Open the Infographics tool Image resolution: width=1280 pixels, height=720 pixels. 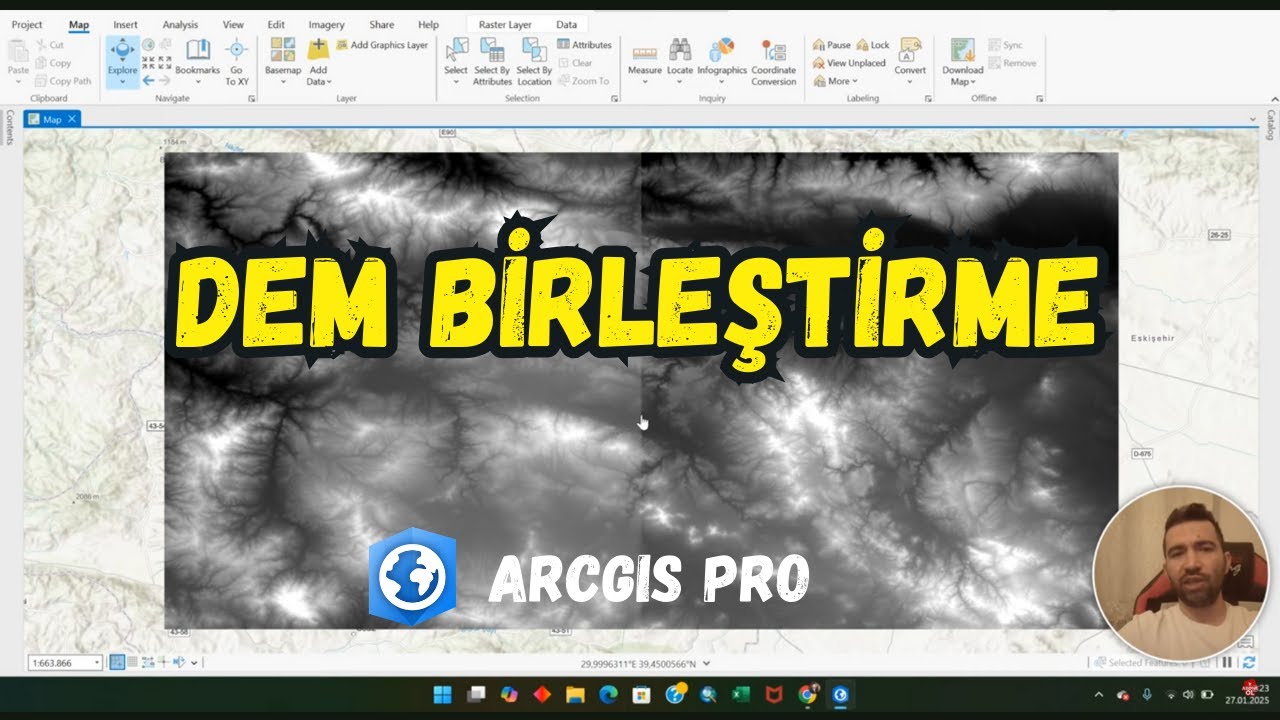pos(722,60)
